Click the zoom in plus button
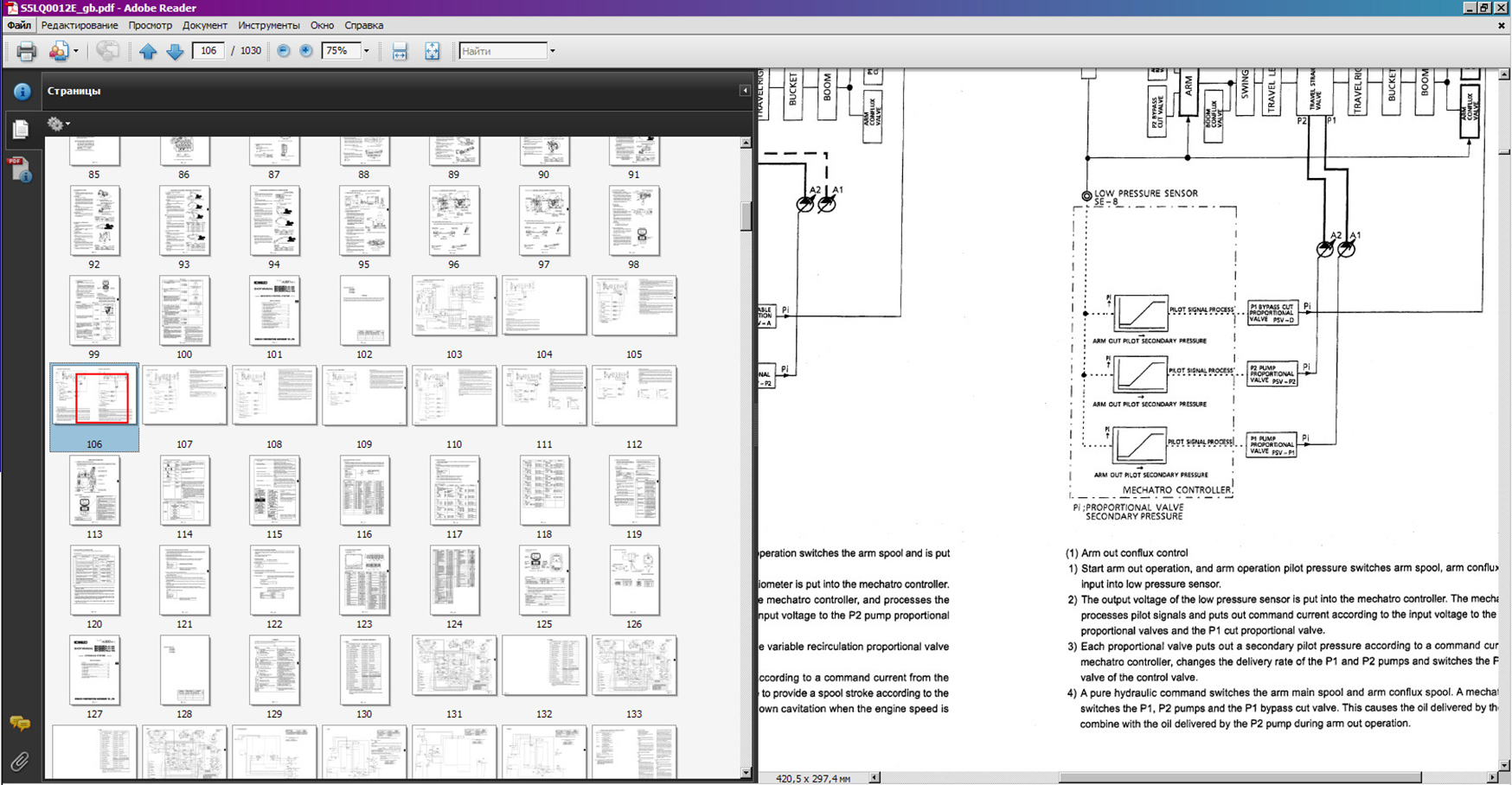 (x=306, y=51)
